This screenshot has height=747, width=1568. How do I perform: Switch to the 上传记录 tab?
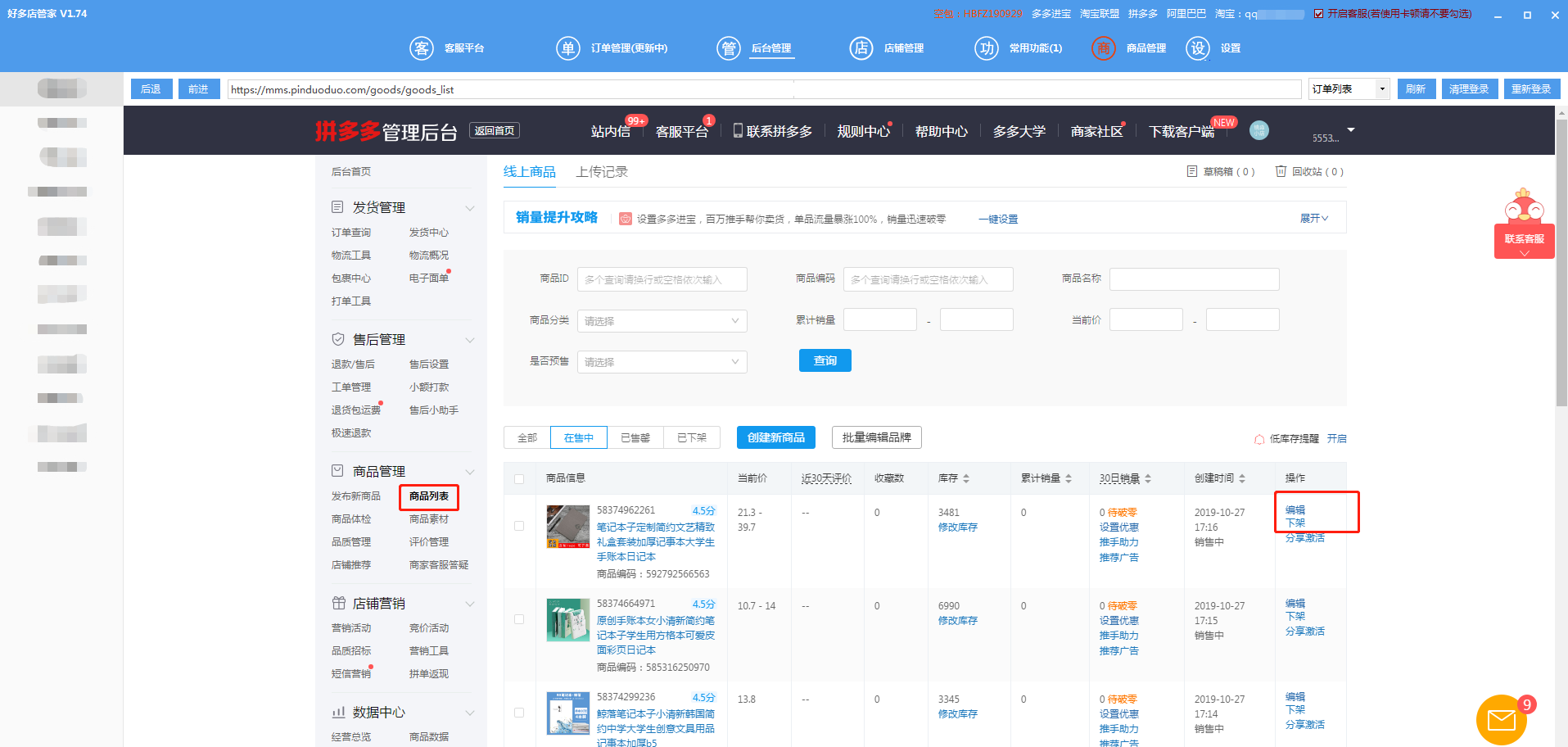click(x=602, y=171)
